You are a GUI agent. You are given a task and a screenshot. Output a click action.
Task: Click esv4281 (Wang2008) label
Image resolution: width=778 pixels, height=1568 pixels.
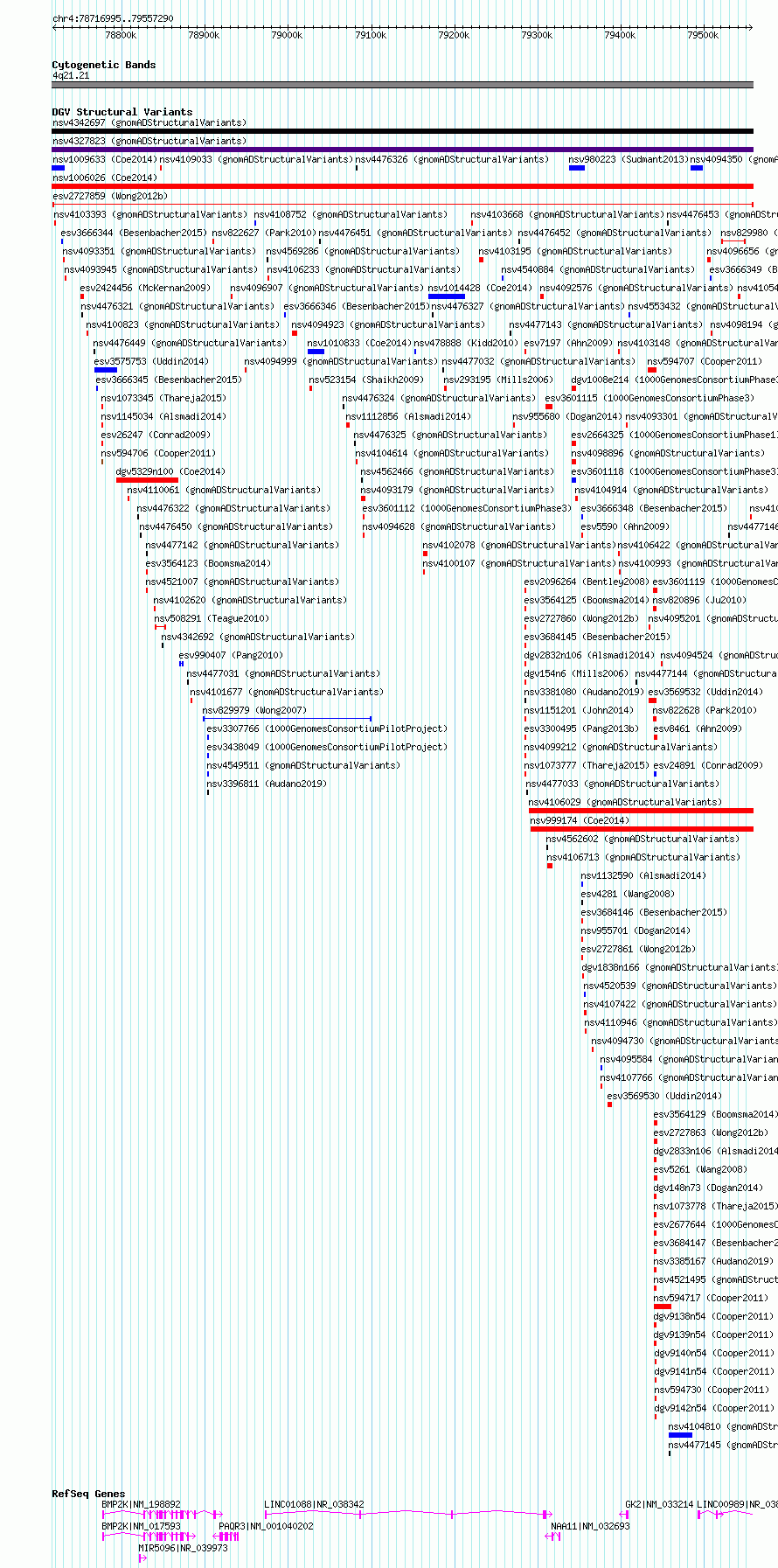click(x=628, y=894)
